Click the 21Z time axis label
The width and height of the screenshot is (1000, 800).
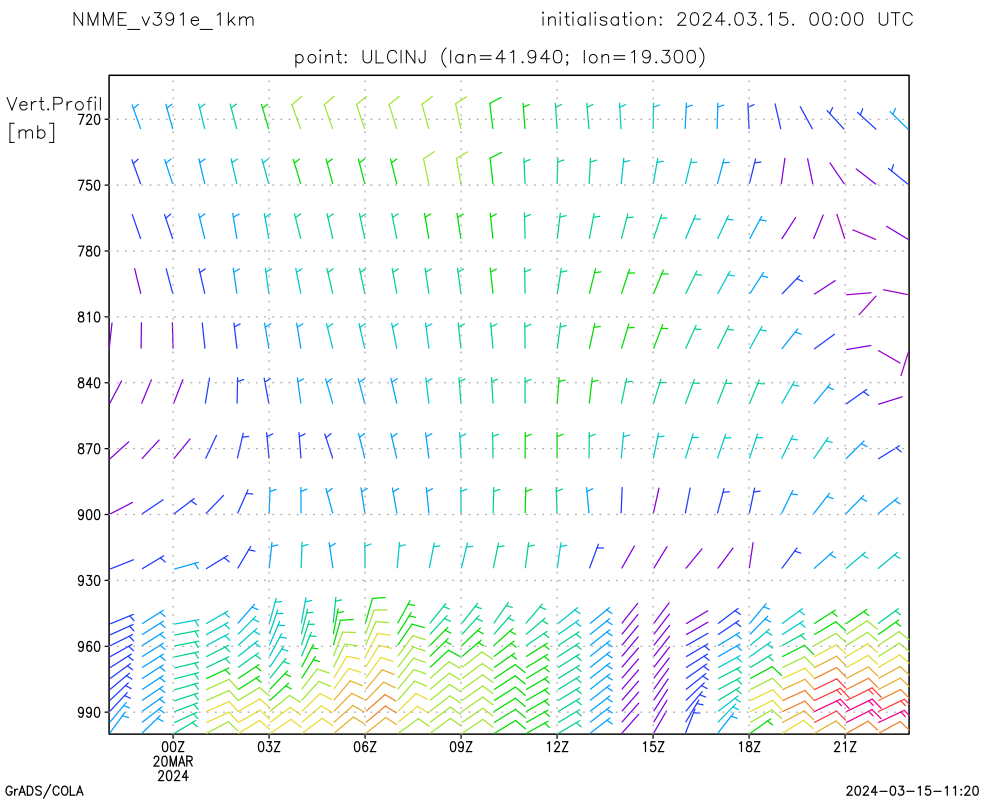(845, 747)
